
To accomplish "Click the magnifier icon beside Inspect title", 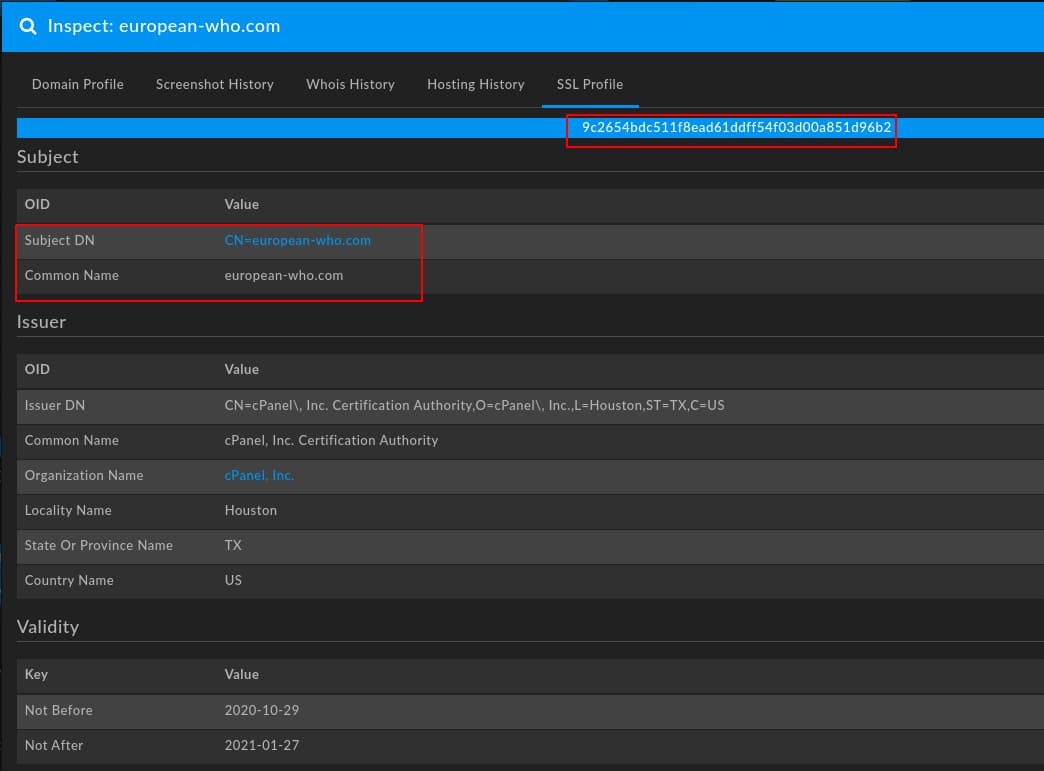I will tap(28, 26).
